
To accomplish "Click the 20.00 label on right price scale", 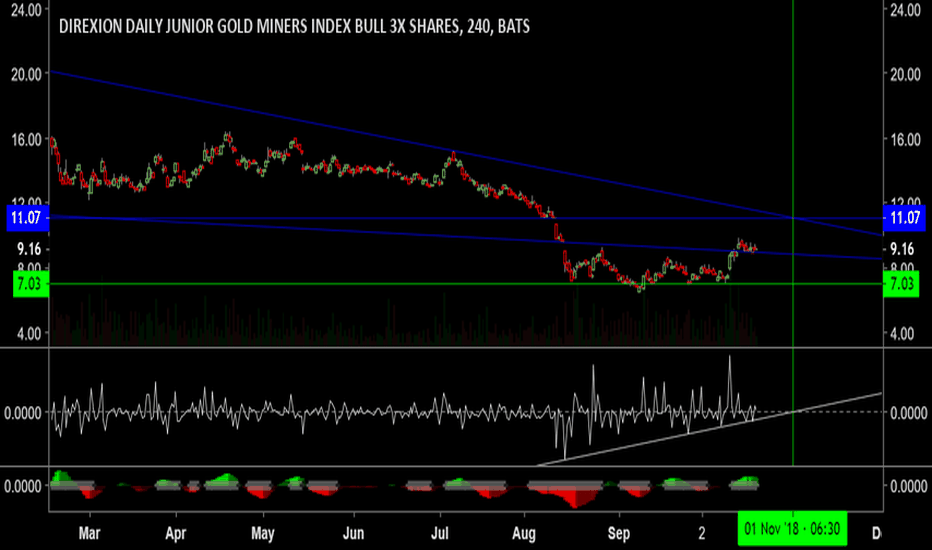I will (x=905, y=74).
